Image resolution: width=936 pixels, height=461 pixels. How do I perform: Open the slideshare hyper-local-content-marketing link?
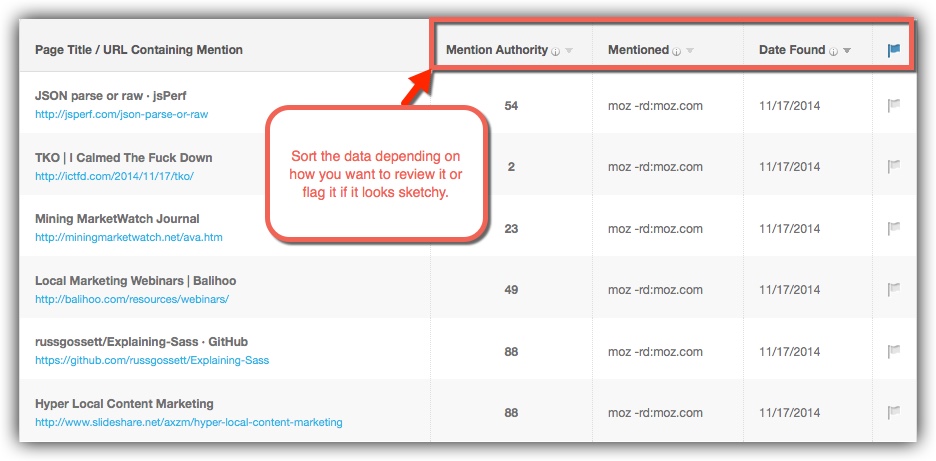[x=189, y=422]
